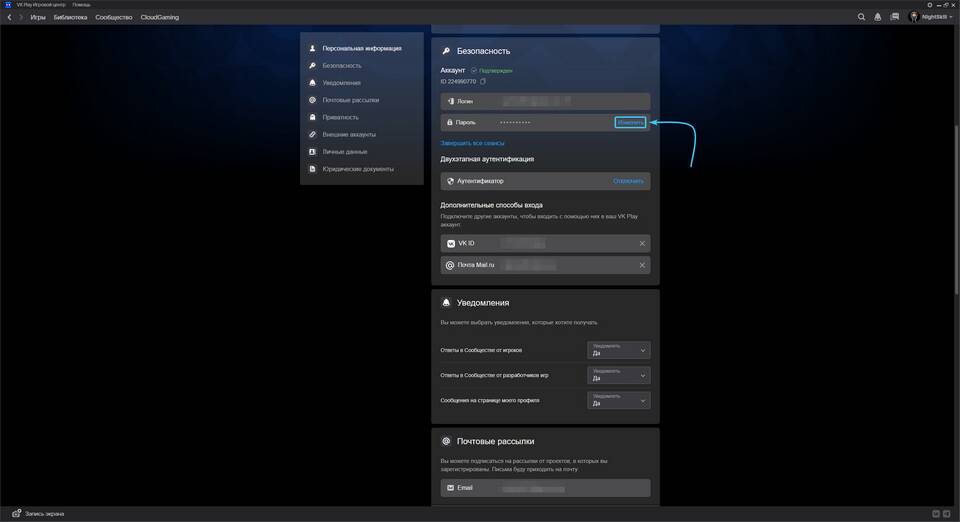The width and height of the screenshot is (960, 522).
Task: Copy the account ID with copy icon
Action: point(483,81)
